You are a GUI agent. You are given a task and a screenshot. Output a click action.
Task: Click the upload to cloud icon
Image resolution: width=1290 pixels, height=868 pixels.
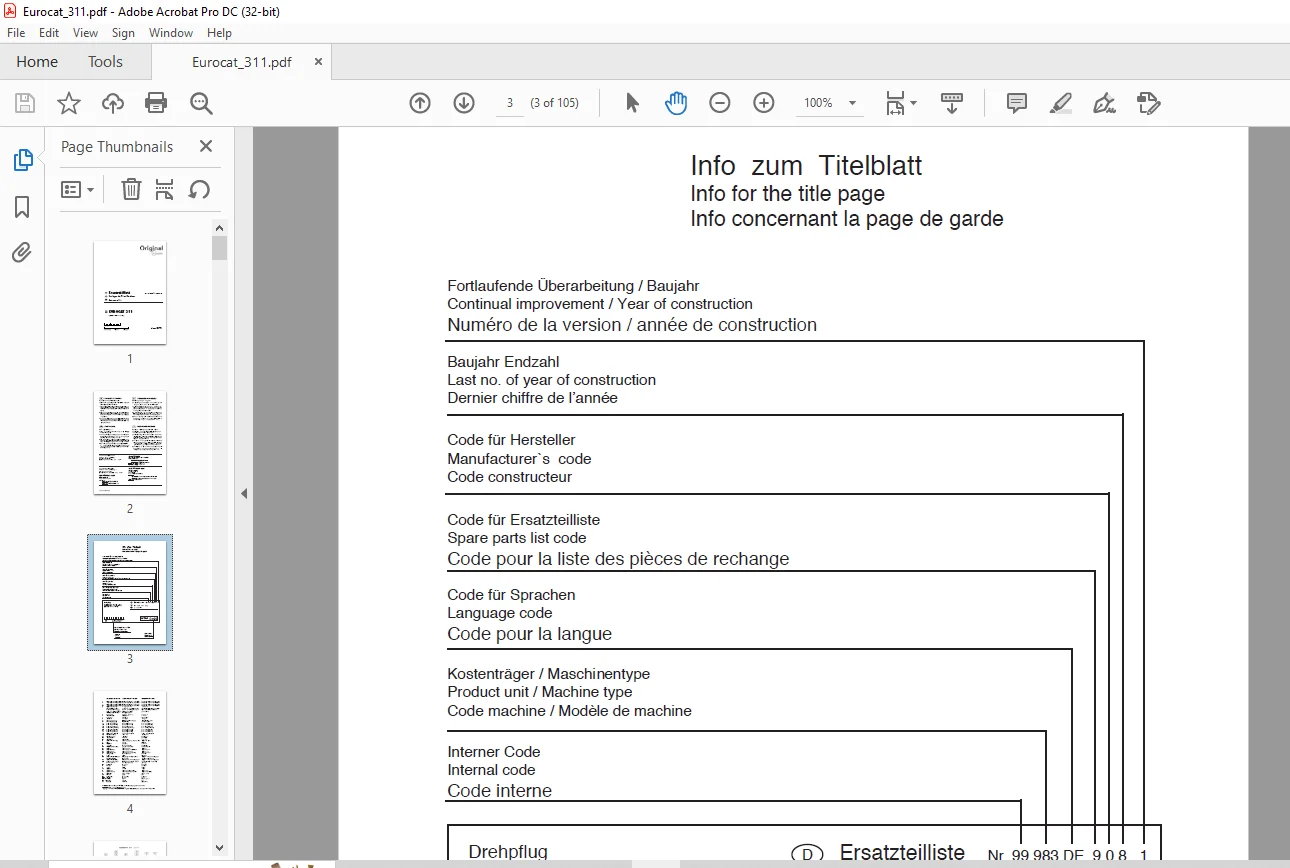coord(113,103)
